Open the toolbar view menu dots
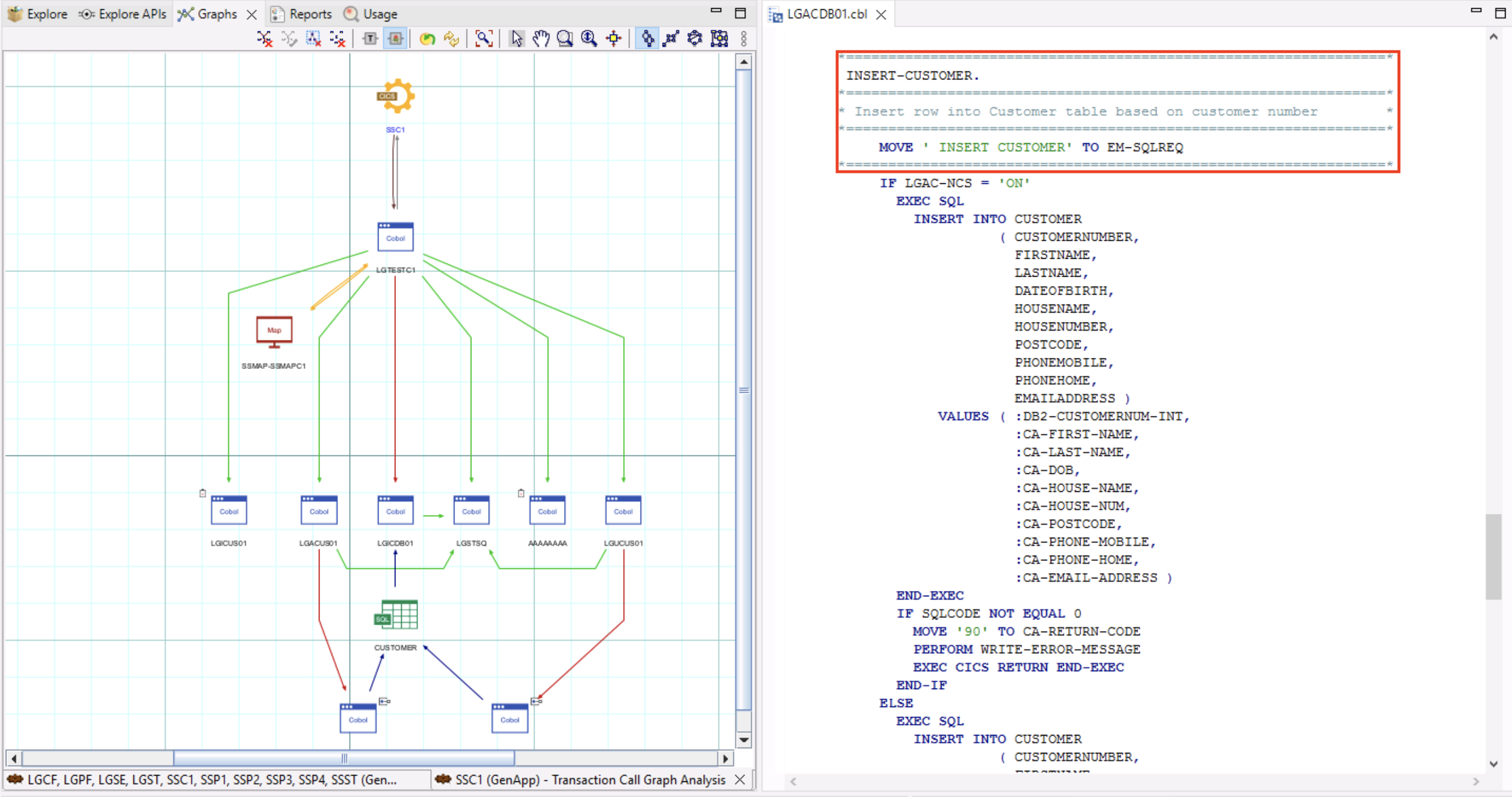This screenshot has width=1512, height=797. [744, 39]
